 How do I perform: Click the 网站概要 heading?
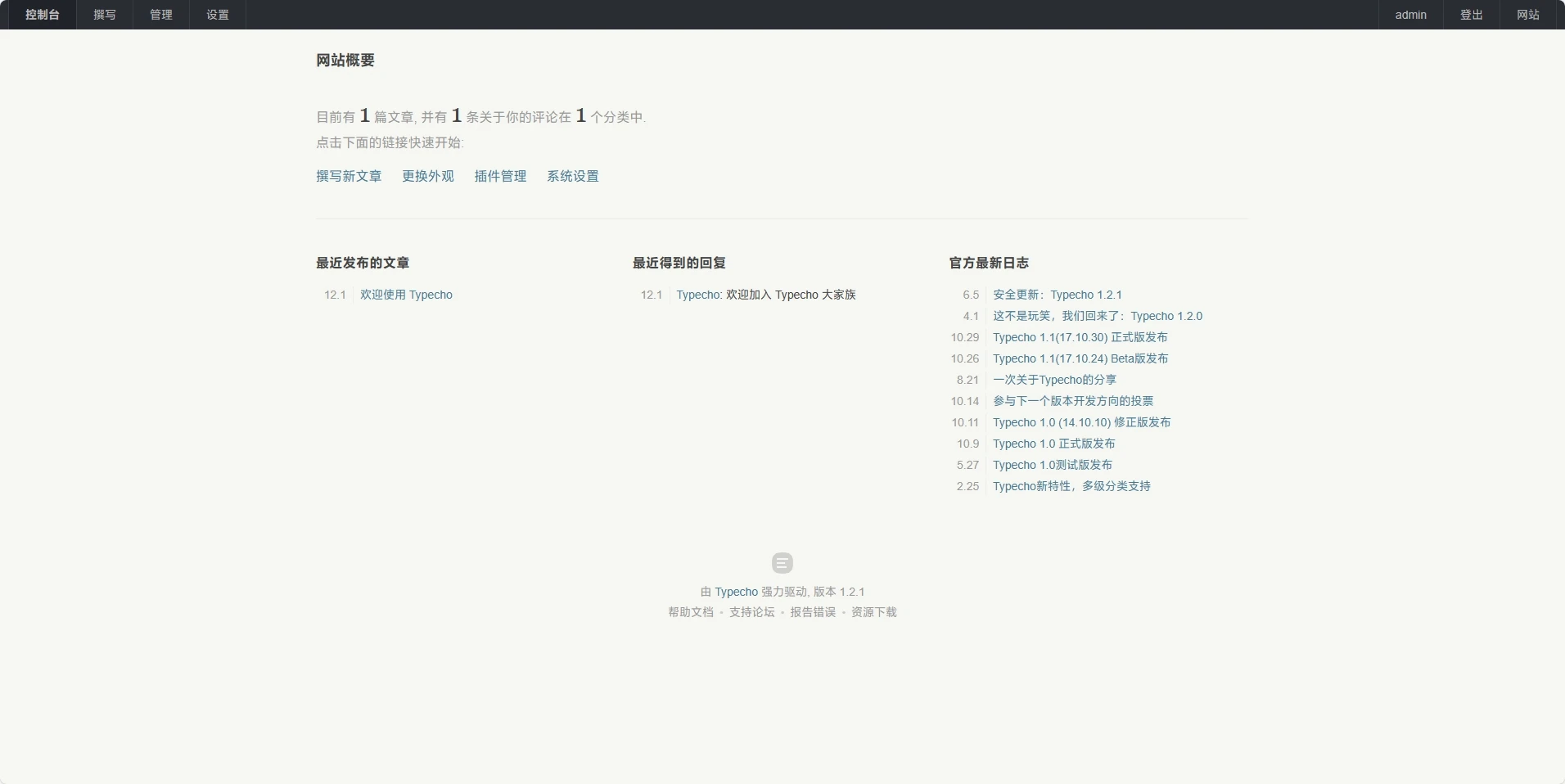(345, 60)
